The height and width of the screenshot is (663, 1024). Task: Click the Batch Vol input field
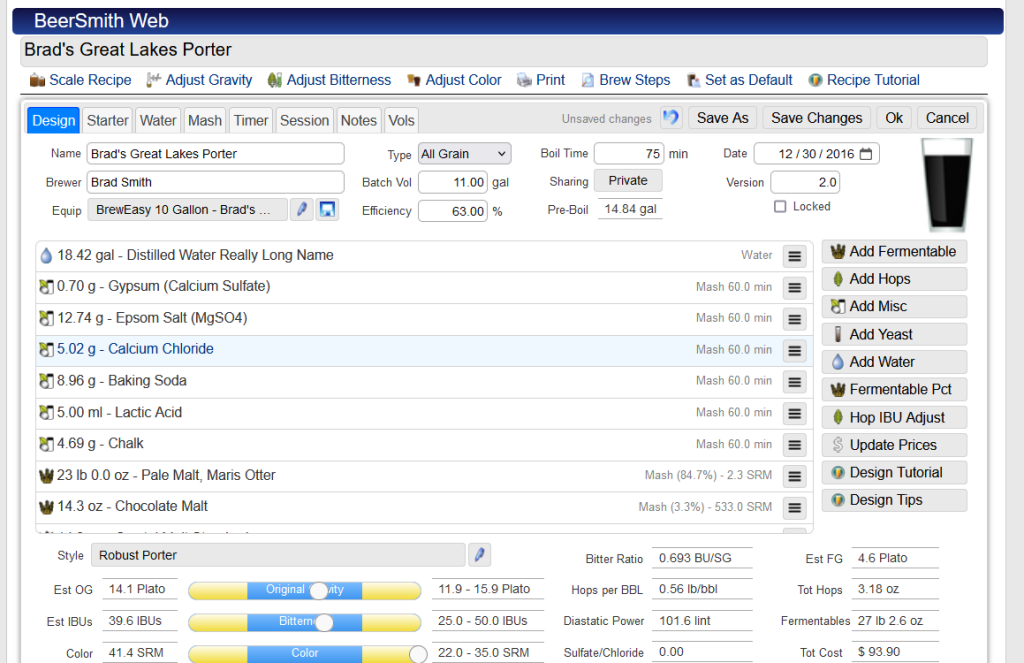[453, 182]
